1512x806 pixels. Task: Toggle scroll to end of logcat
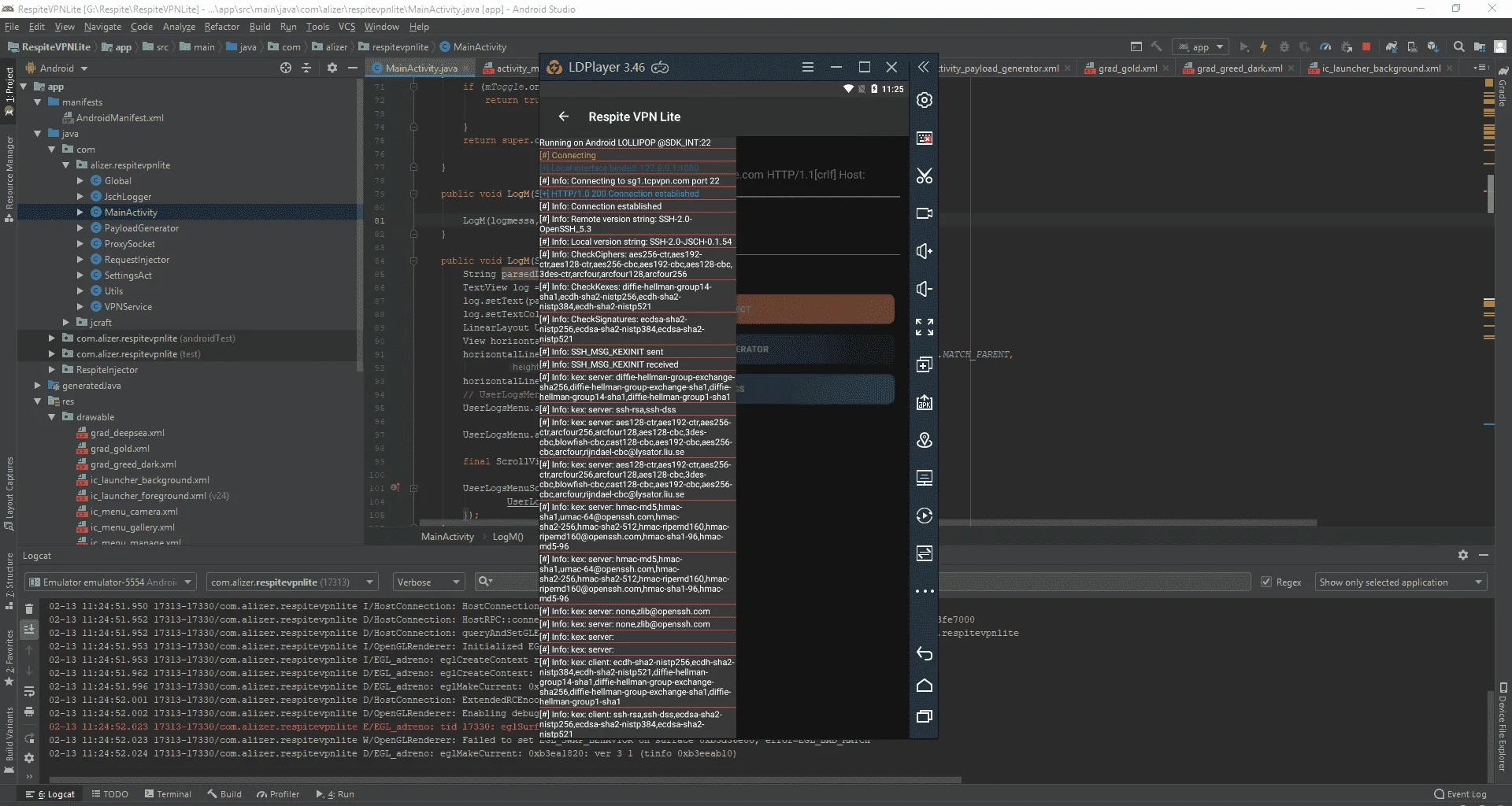point(29,629)
